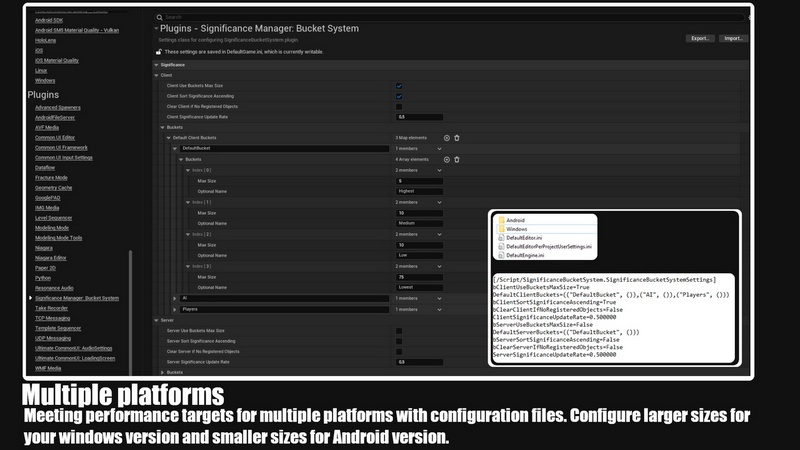
Task: Enable Clear Client If No Registered Objects
Action: 399,106
